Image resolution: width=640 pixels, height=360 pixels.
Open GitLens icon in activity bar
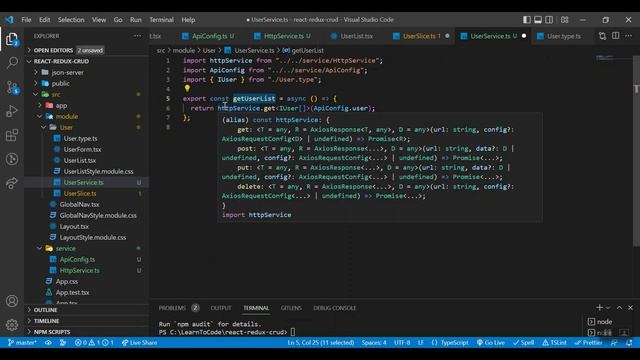coord(12,159)
